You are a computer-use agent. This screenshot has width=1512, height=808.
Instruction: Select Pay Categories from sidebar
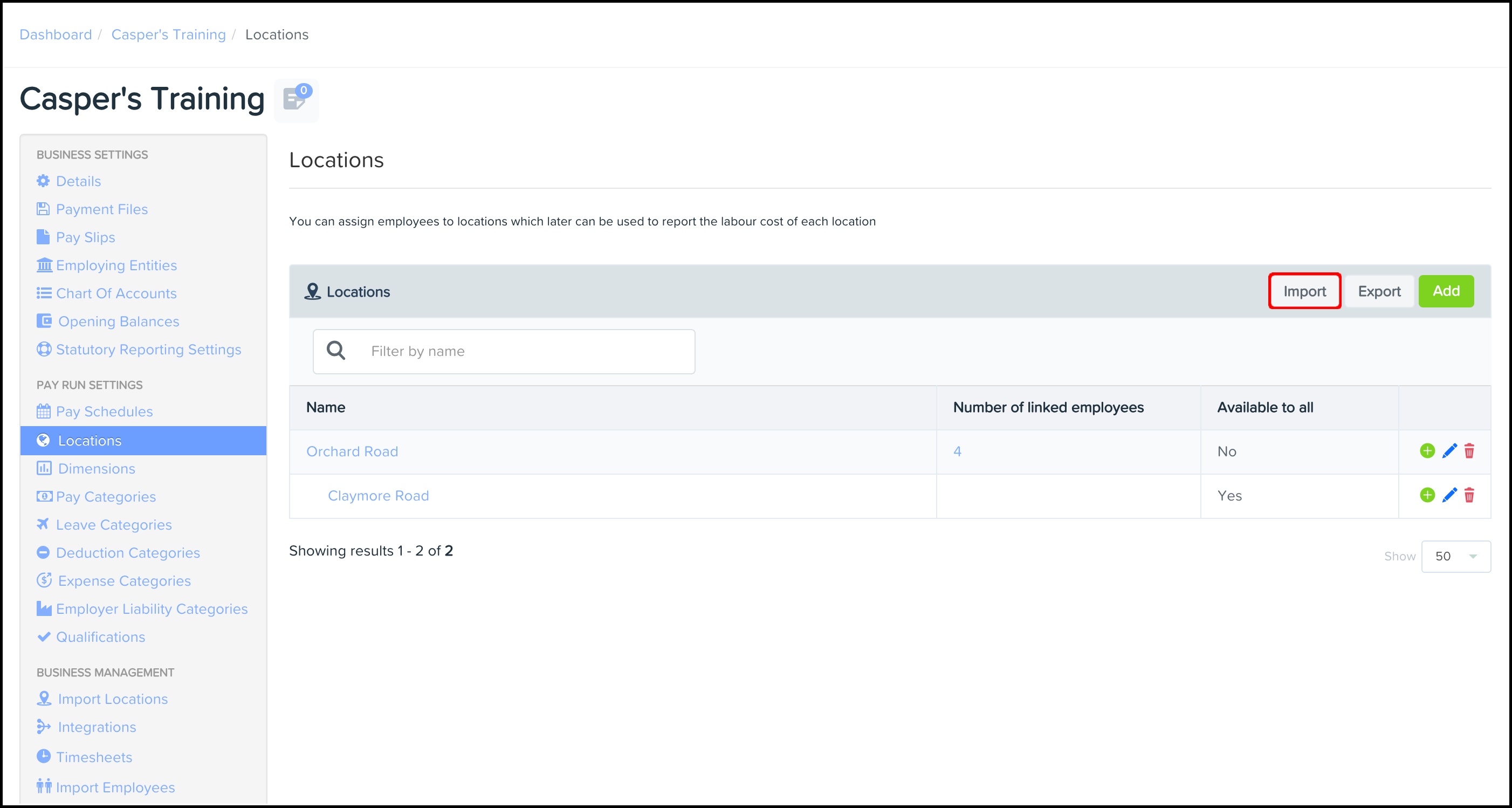106,497
